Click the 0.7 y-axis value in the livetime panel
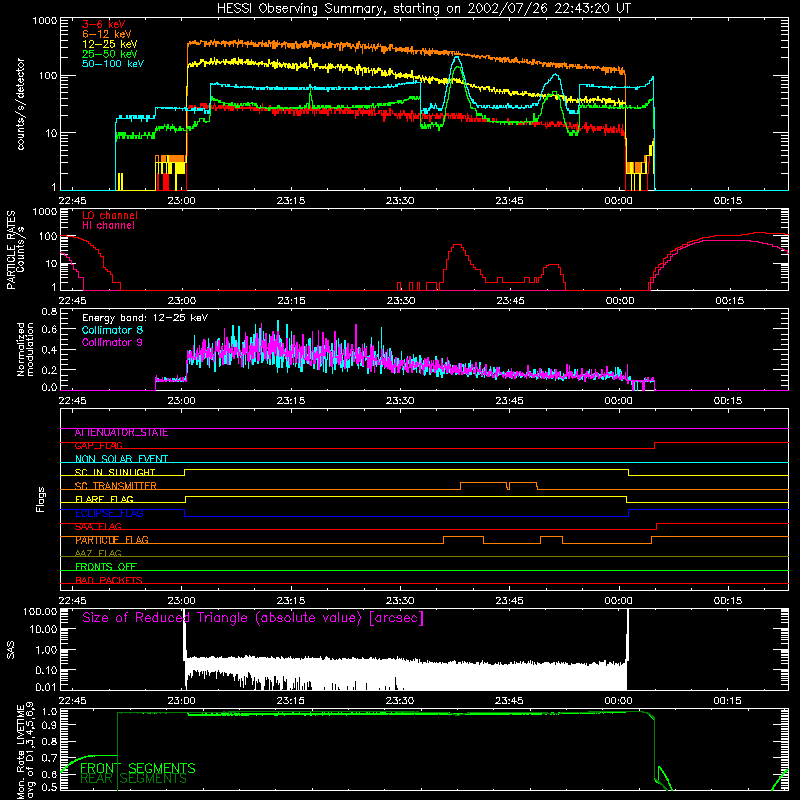This screenshot has width=800, height=800. [49, 758]
